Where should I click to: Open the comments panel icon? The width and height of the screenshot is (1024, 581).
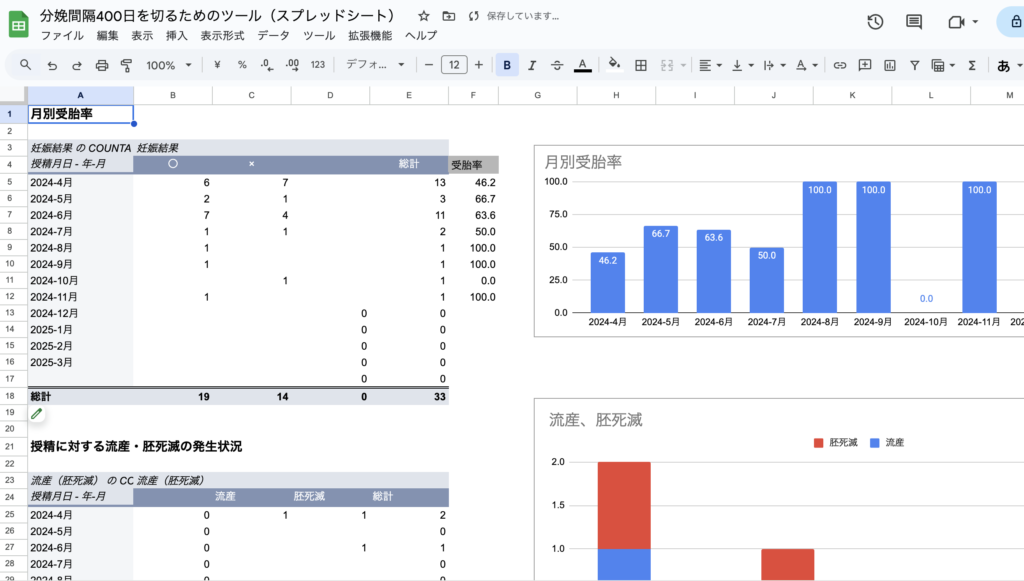(x=913, y=22)
